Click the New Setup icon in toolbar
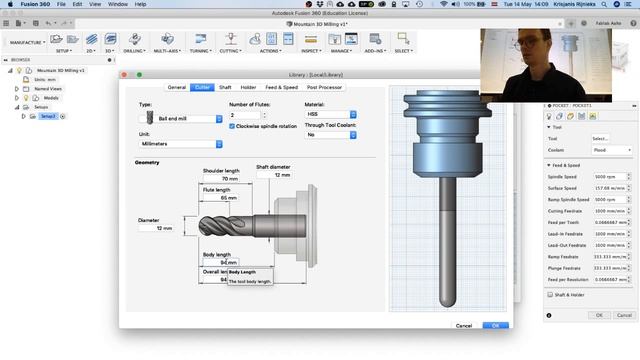Screen dimensions: 640x360 click(x=56, y=39)
